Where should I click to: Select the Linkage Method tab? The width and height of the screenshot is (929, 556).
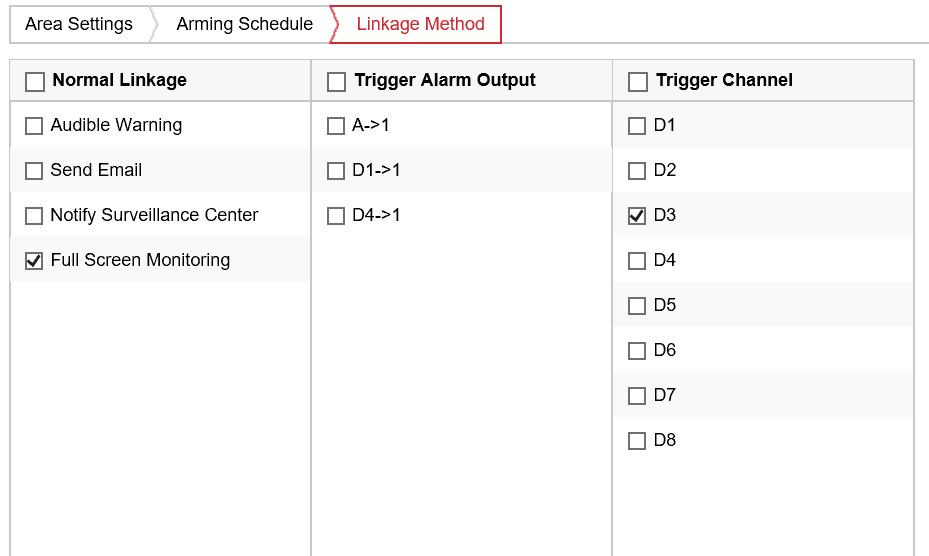pyautogui.click(x=420, y=24)
